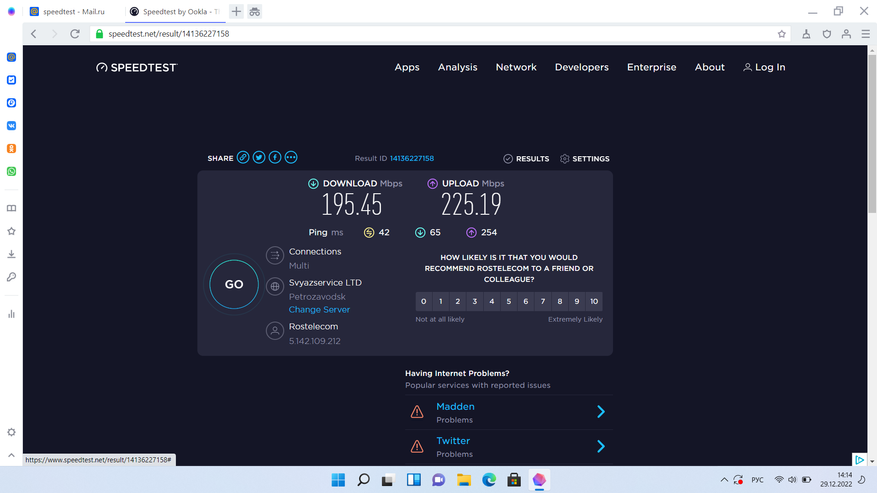The image size is (877, 493).
Task: Open incognito mode icon next to tabs
Action: 254,11
